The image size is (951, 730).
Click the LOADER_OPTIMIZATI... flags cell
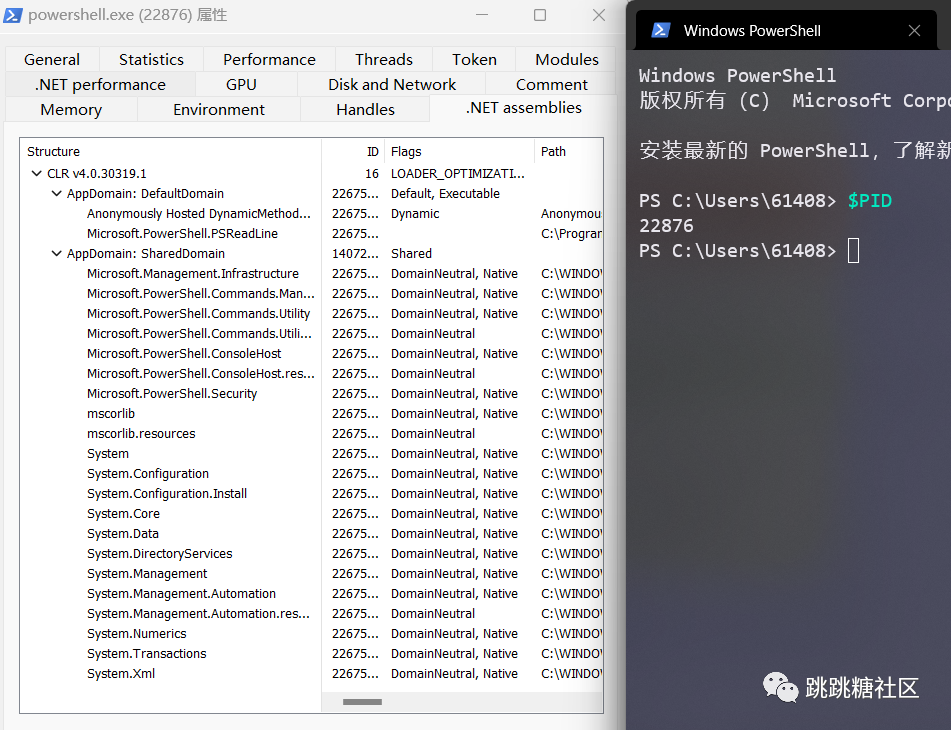coord(458,173)
